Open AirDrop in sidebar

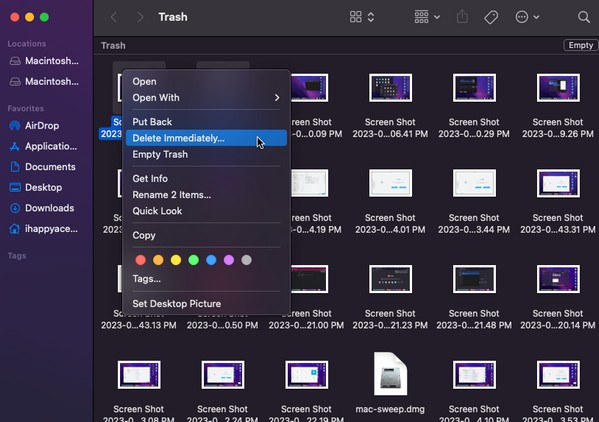tap(34, 126)
